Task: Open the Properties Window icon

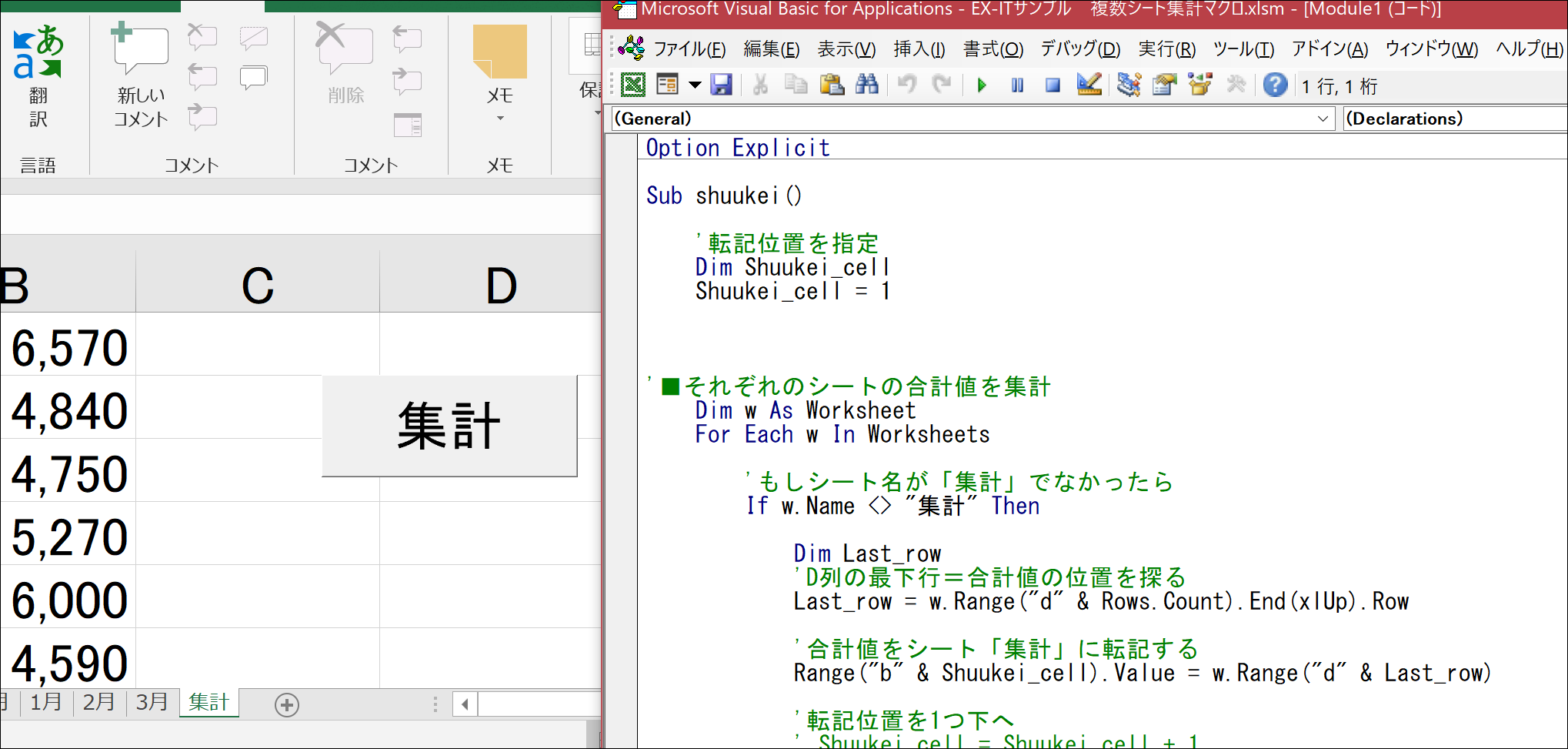Action: click(x=1164, y=85)
